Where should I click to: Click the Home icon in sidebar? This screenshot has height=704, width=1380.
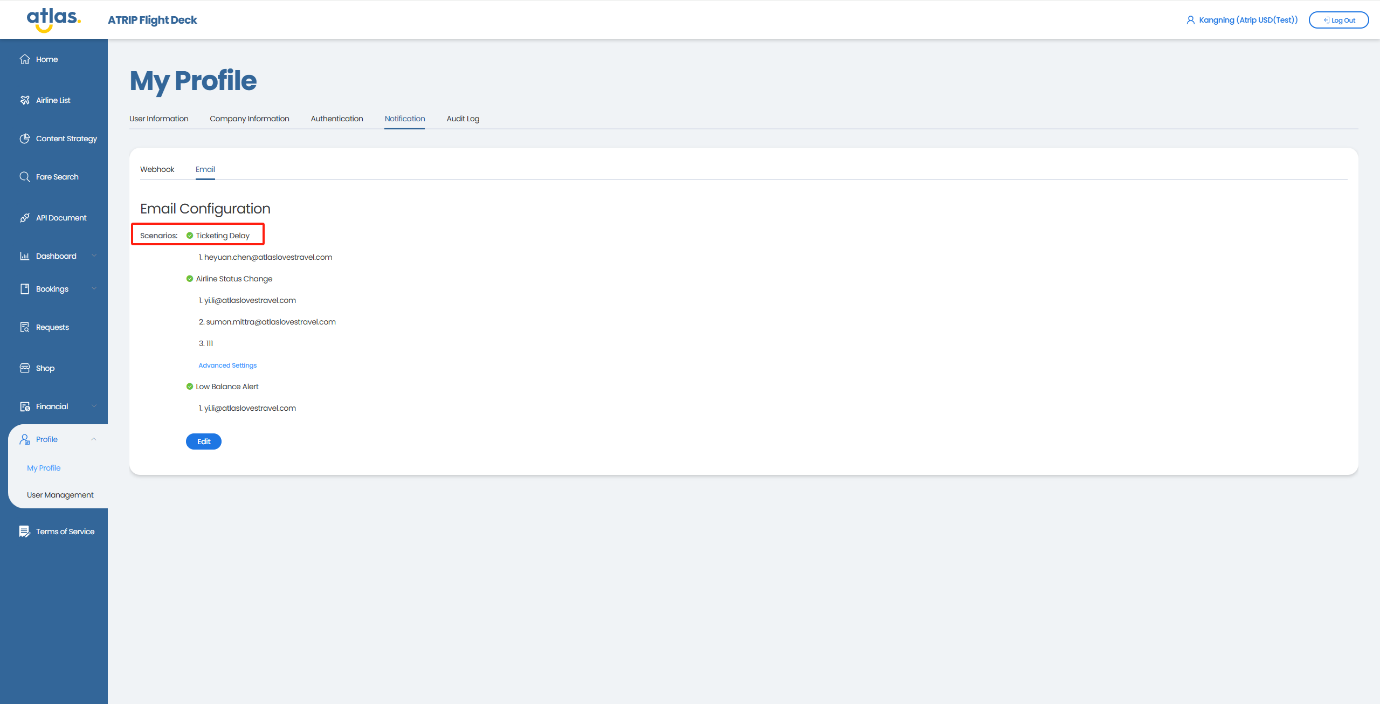tap(25, 60)
